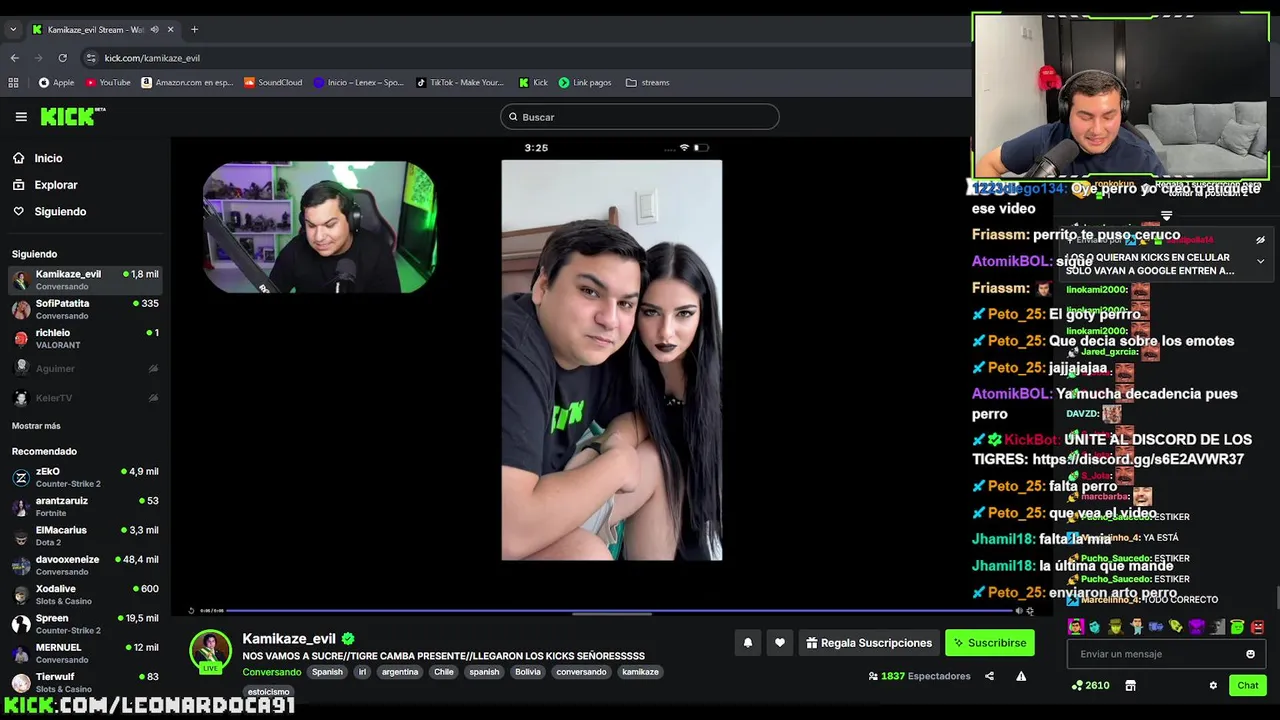The width and height of the screenshot is (1280, 720).
Task: Click the Conversando category link
Action: [272, 672]
